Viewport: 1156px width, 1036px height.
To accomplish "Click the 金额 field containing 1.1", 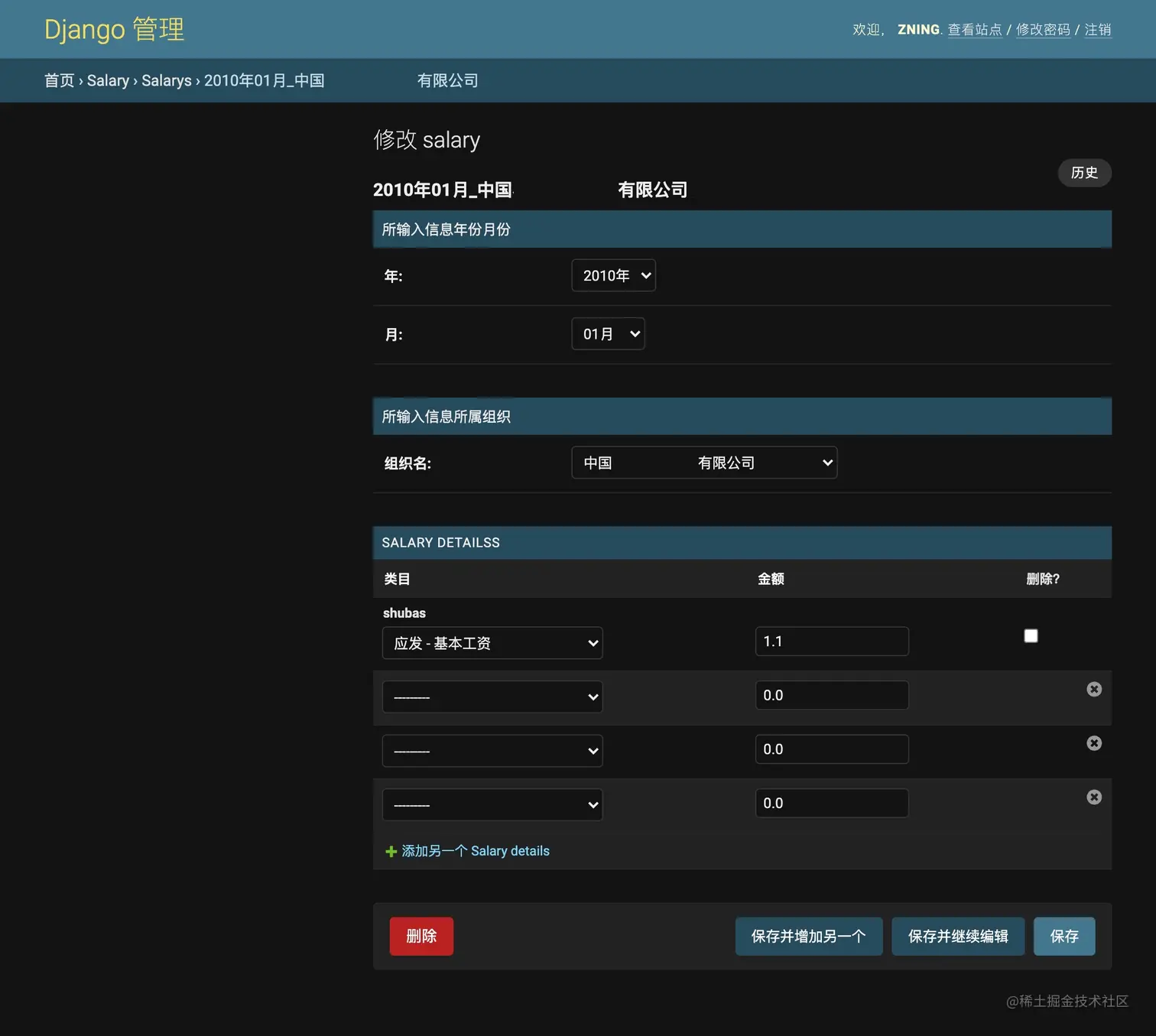I will pyautogui.click(x=832, y=641).
